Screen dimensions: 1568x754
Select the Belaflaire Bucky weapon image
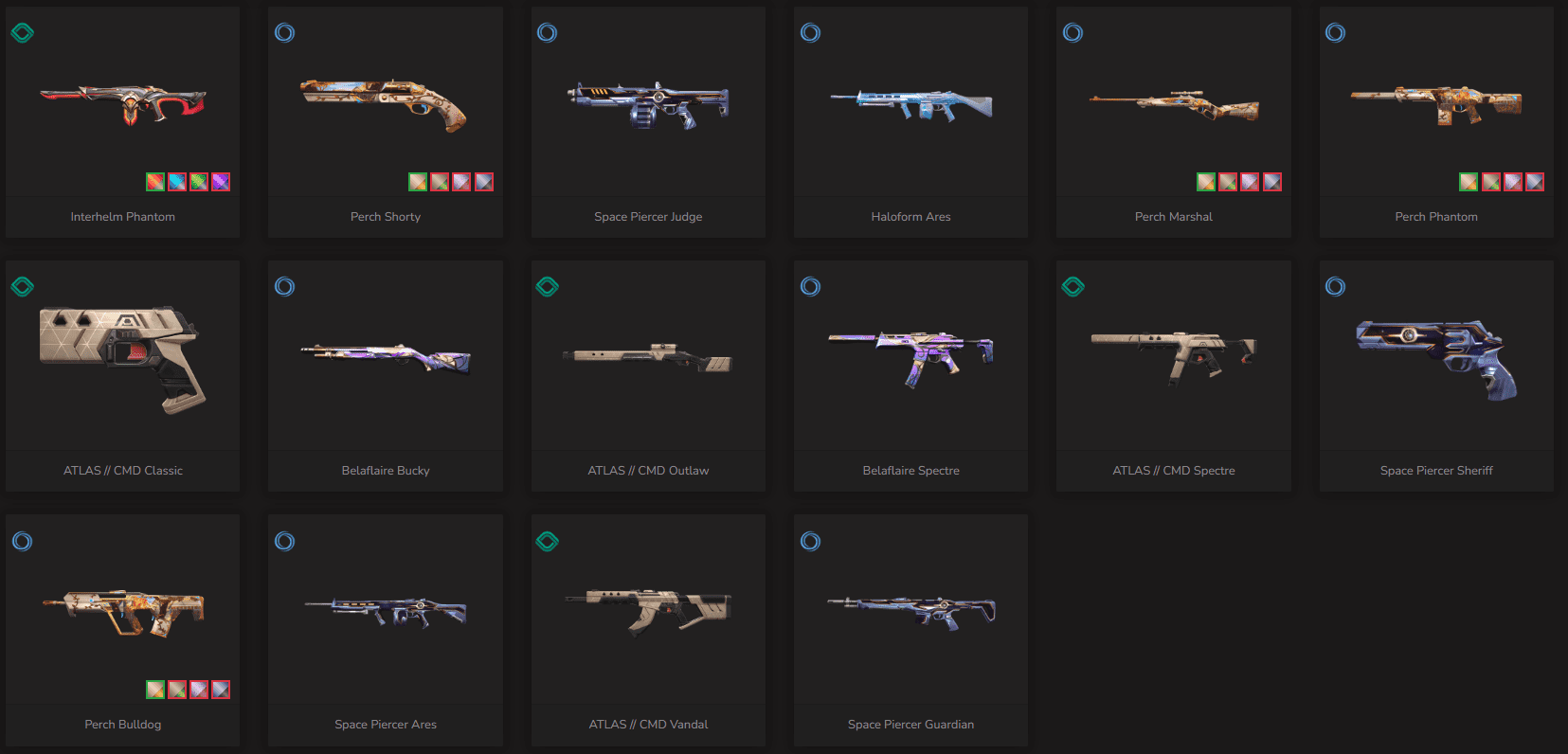(x=386, y=358)
